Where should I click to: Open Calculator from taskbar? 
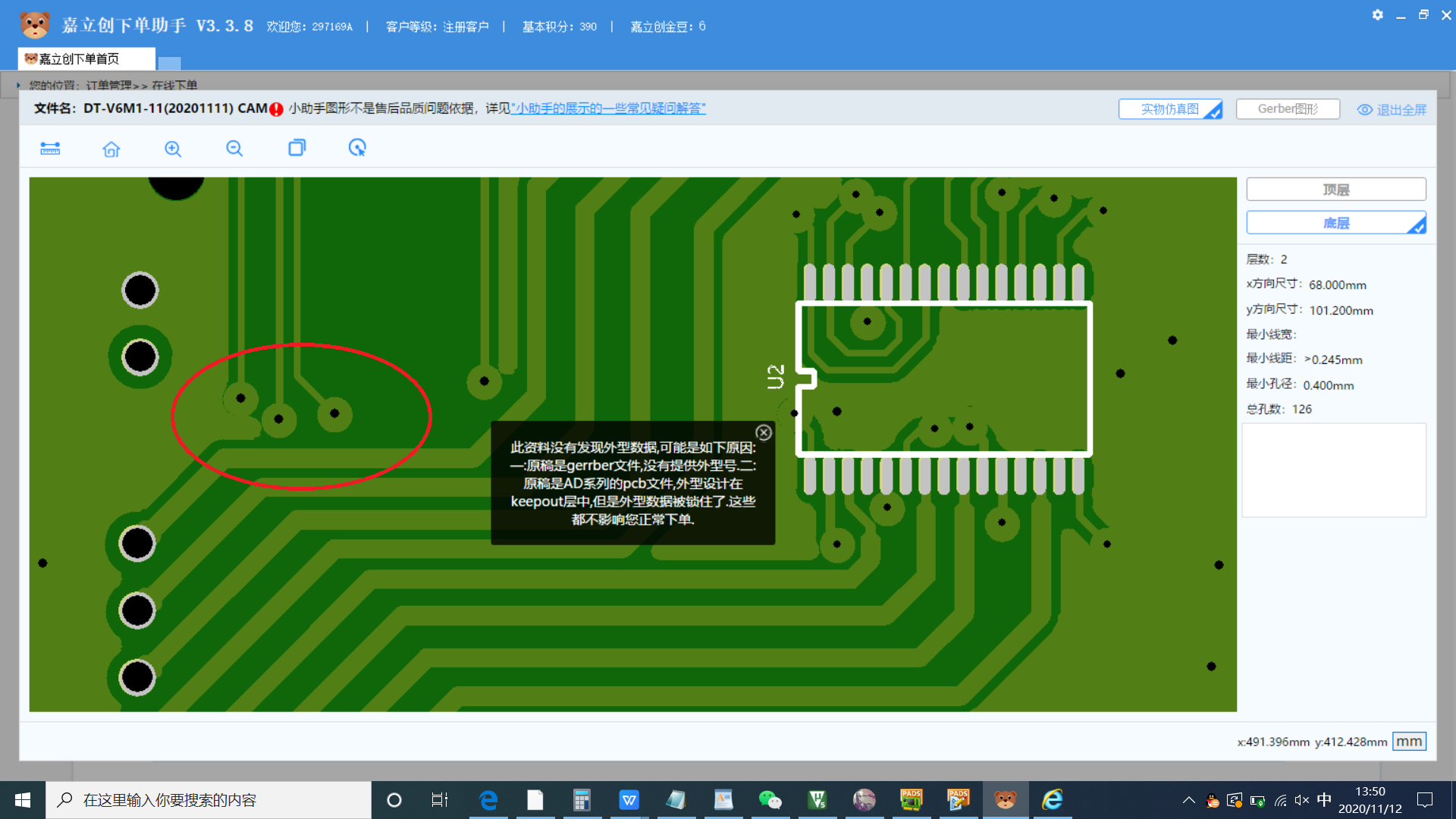point(582,800)
